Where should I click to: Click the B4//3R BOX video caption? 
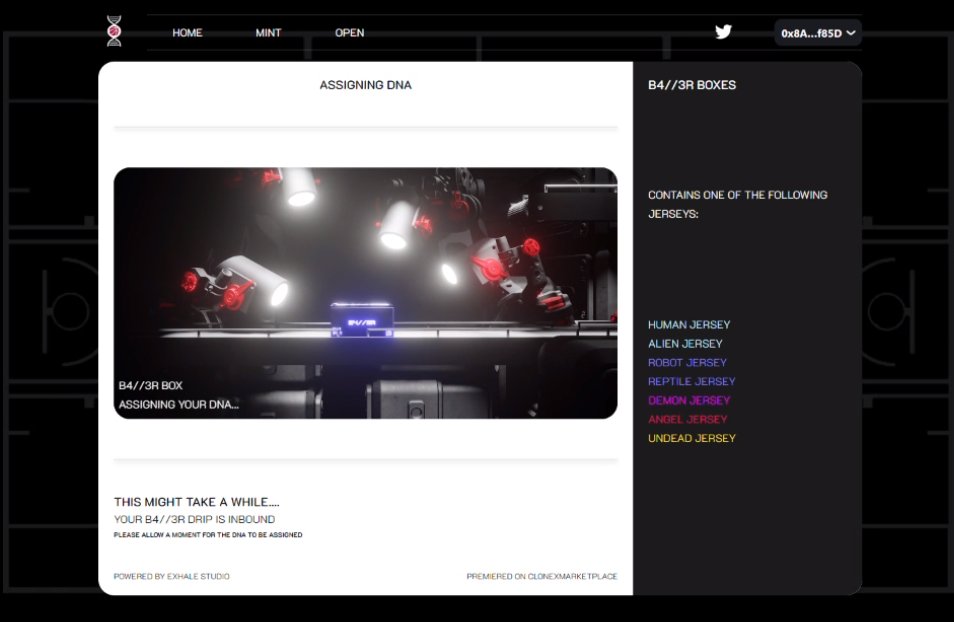click(150, 386)
